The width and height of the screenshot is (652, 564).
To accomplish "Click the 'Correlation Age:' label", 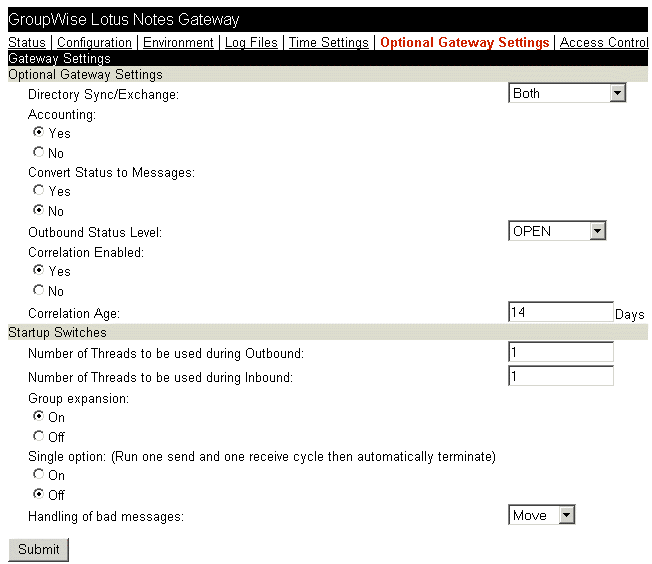I will (74, 313).
